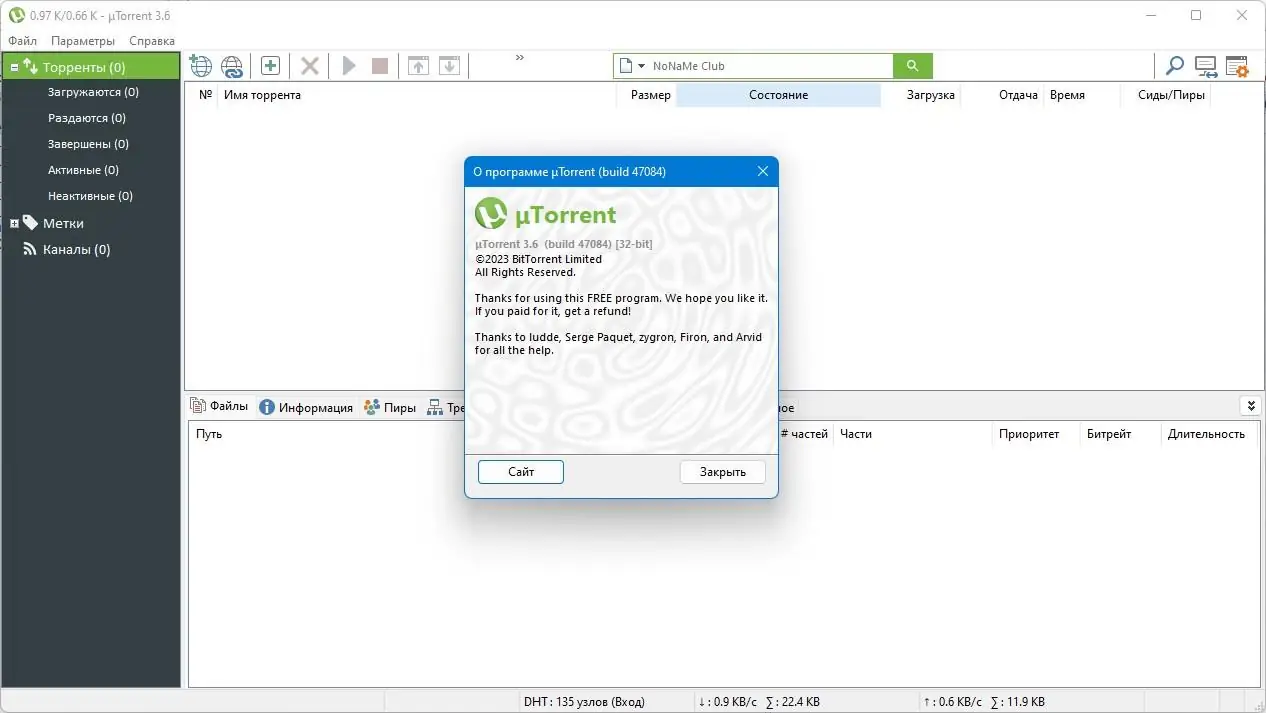
Task: Switch to the Информация tab
Action: [x=306, y=407]
